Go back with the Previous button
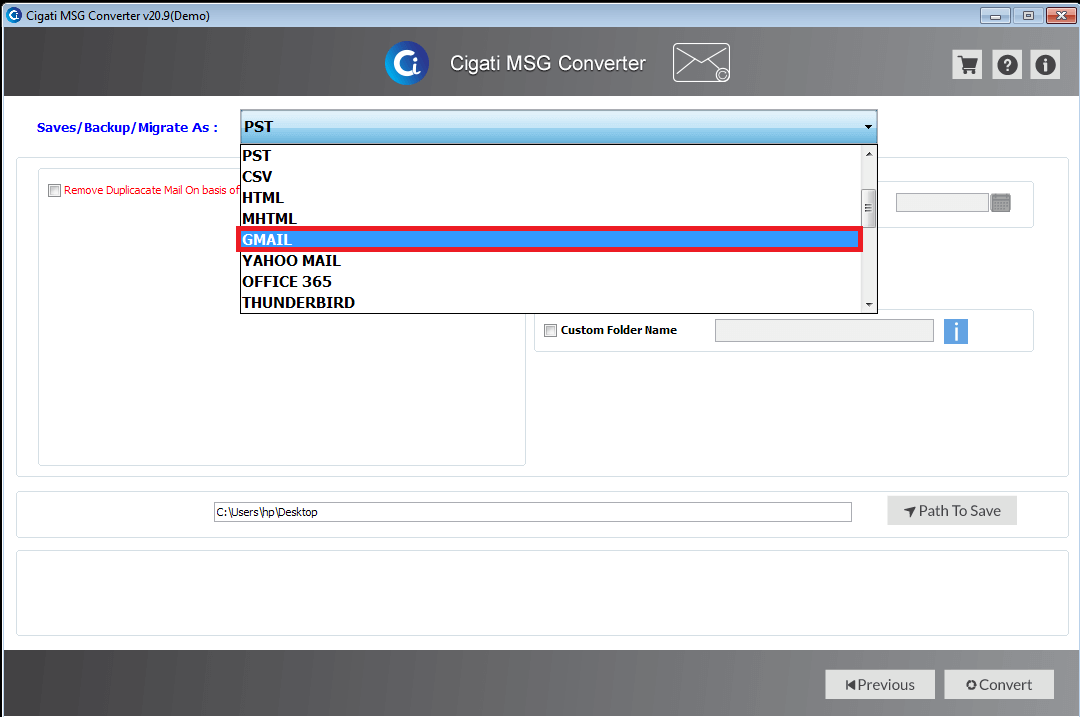The width and height of the screenshot is (1080, 718). tap(880, 684)
